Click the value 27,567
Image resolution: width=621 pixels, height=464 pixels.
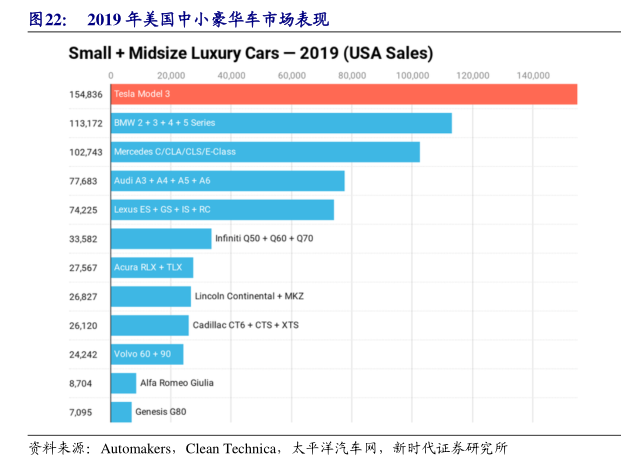[x=83, y=268]
